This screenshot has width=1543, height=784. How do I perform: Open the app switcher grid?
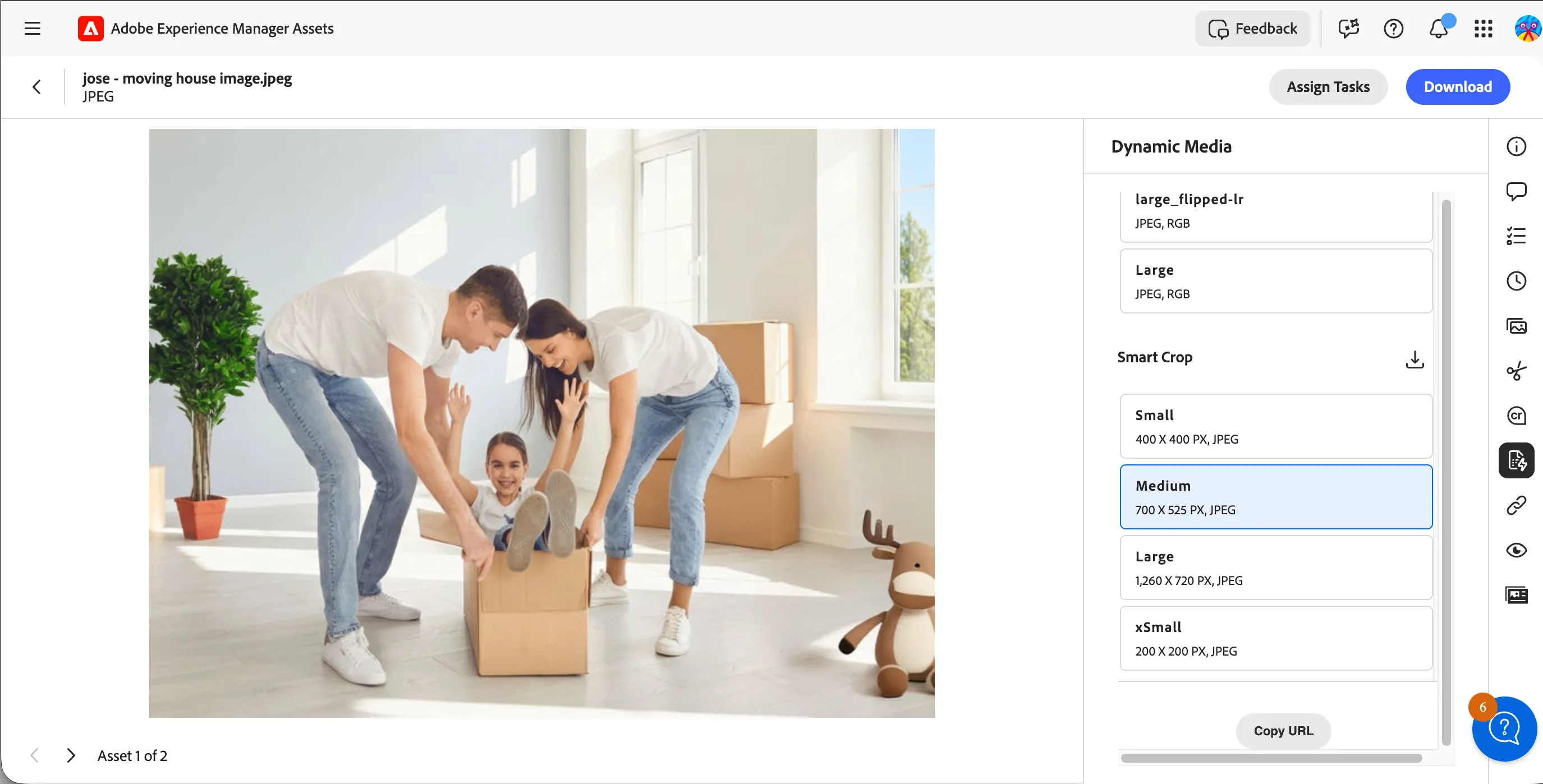tap(1483, 28)
